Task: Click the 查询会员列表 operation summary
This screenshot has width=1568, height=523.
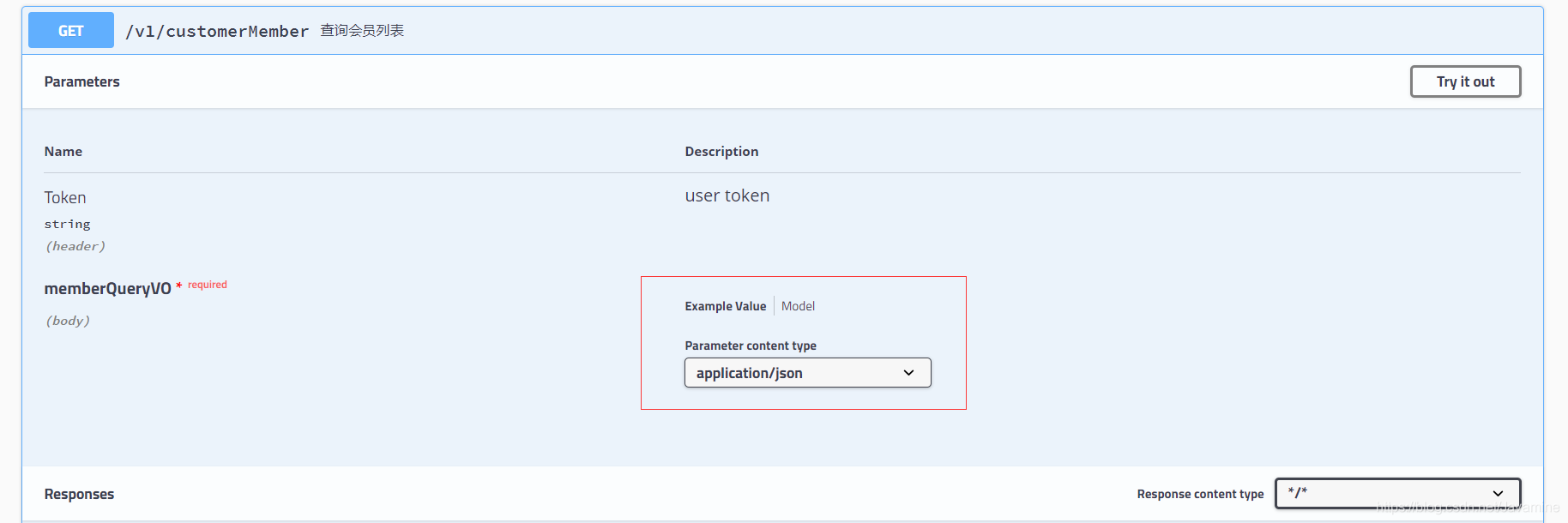Action: [x=362, y=31]
